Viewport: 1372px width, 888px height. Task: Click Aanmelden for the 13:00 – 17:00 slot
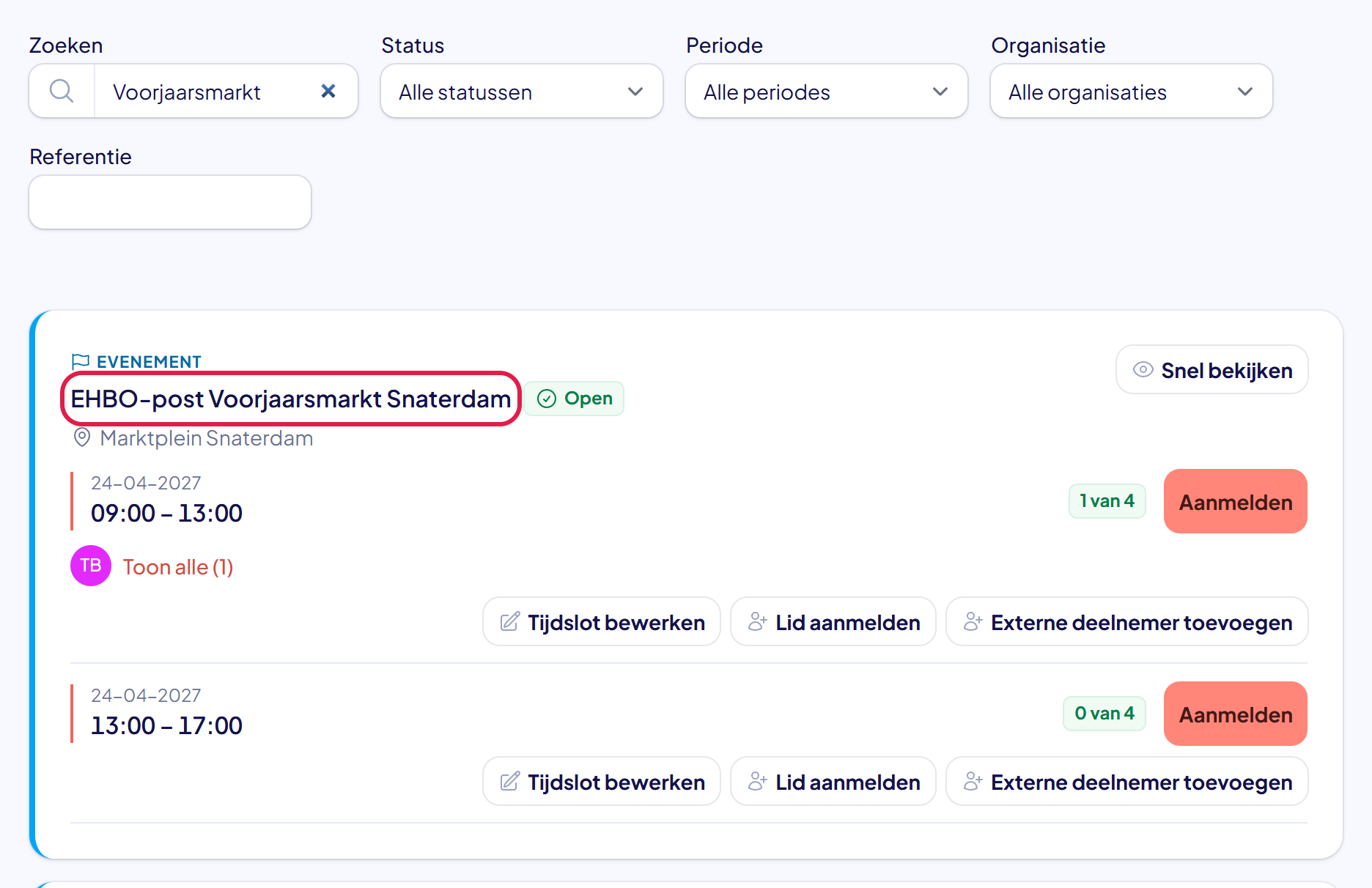(1236, 714)
